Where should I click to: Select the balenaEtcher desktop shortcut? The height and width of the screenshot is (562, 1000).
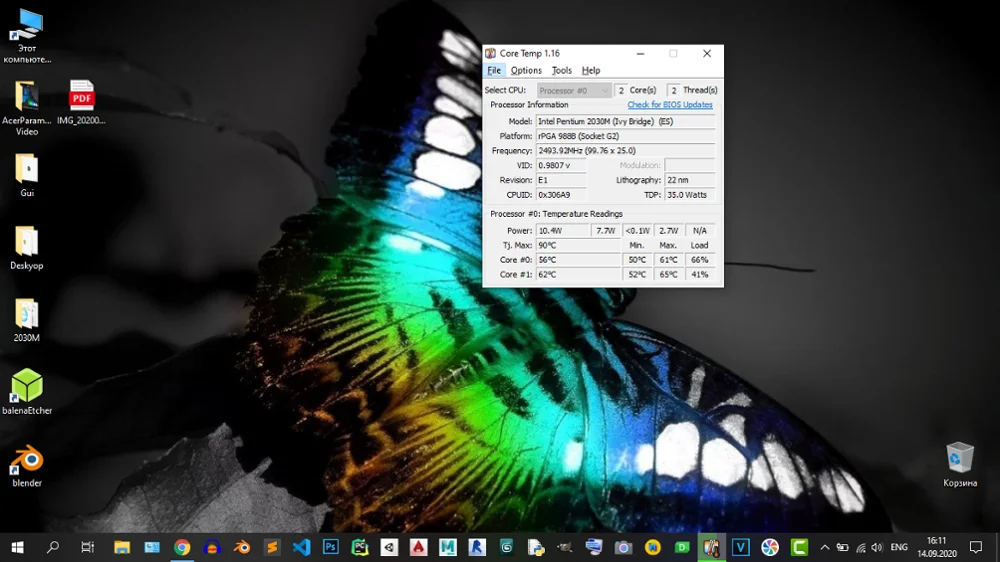(27, 392)
